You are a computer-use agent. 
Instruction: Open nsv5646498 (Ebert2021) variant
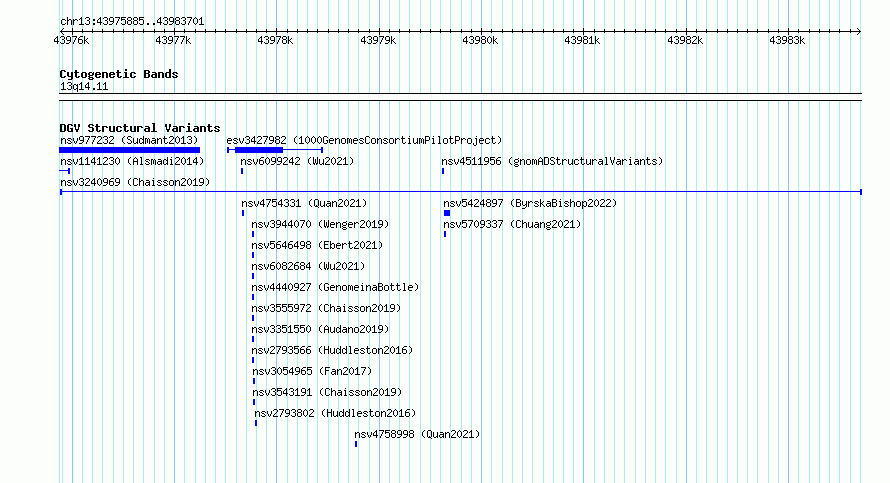tap(317, 245)
